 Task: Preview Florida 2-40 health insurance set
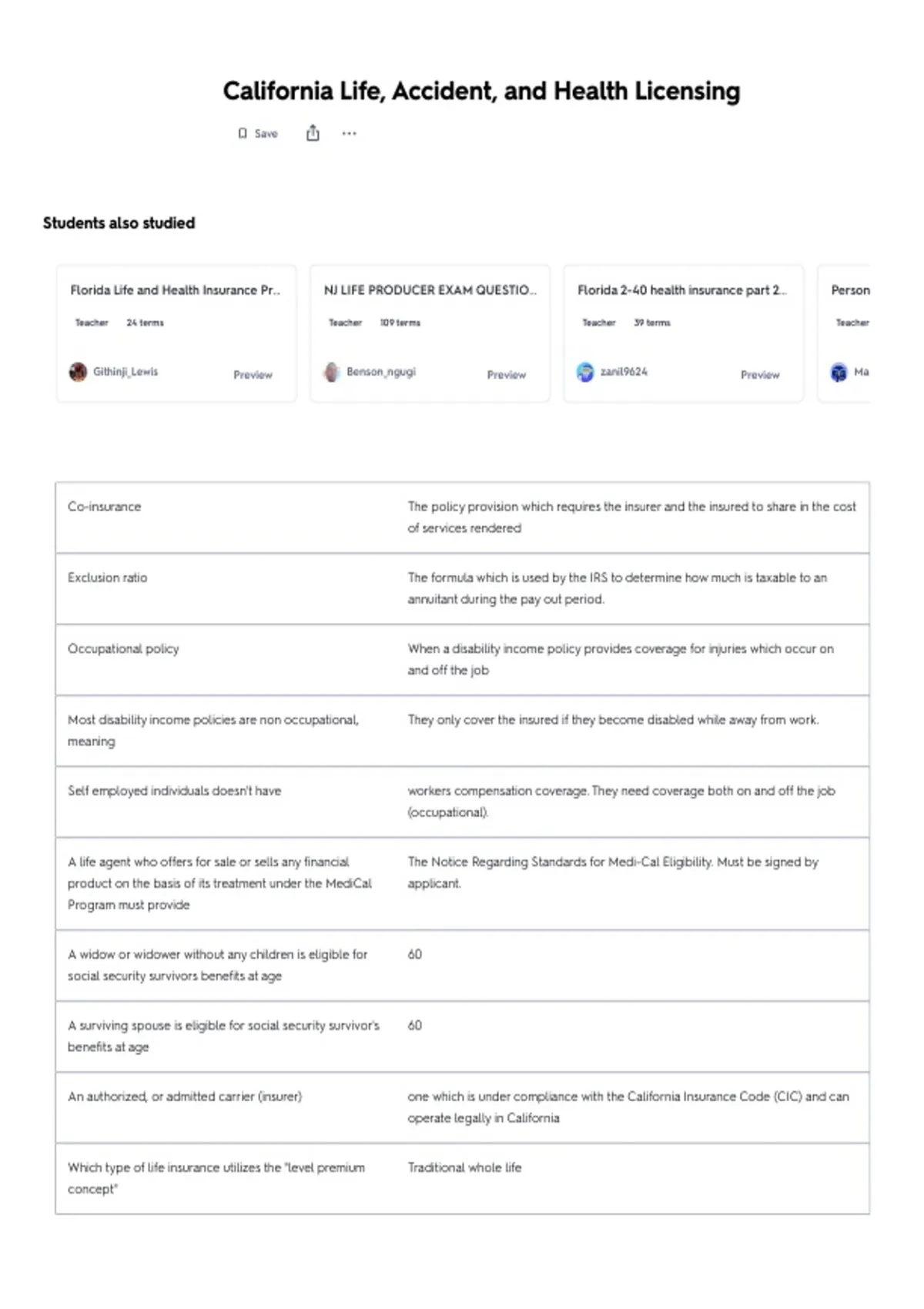point(760,375)
